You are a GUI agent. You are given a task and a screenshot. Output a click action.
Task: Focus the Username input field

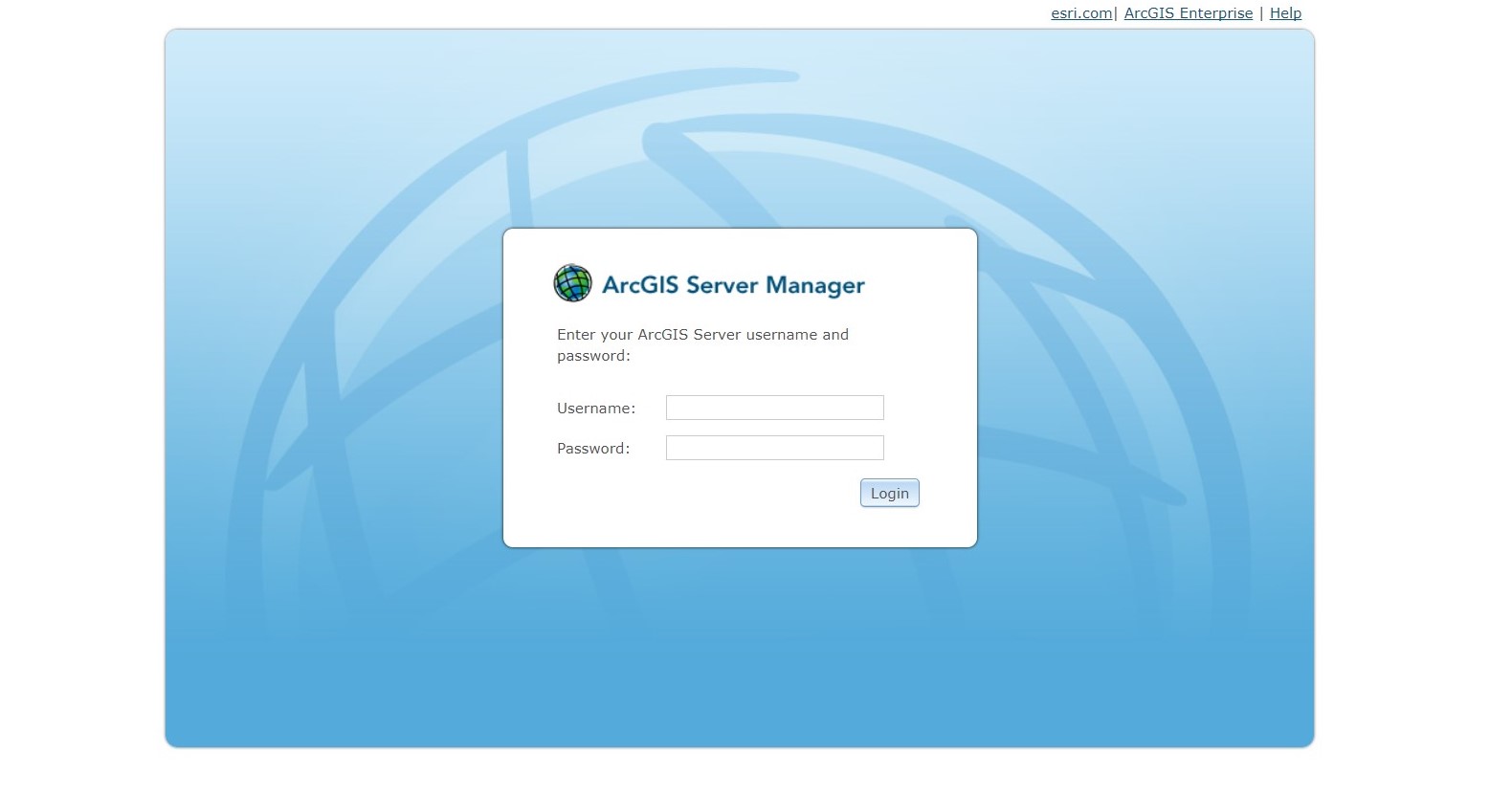pos(775,408)
